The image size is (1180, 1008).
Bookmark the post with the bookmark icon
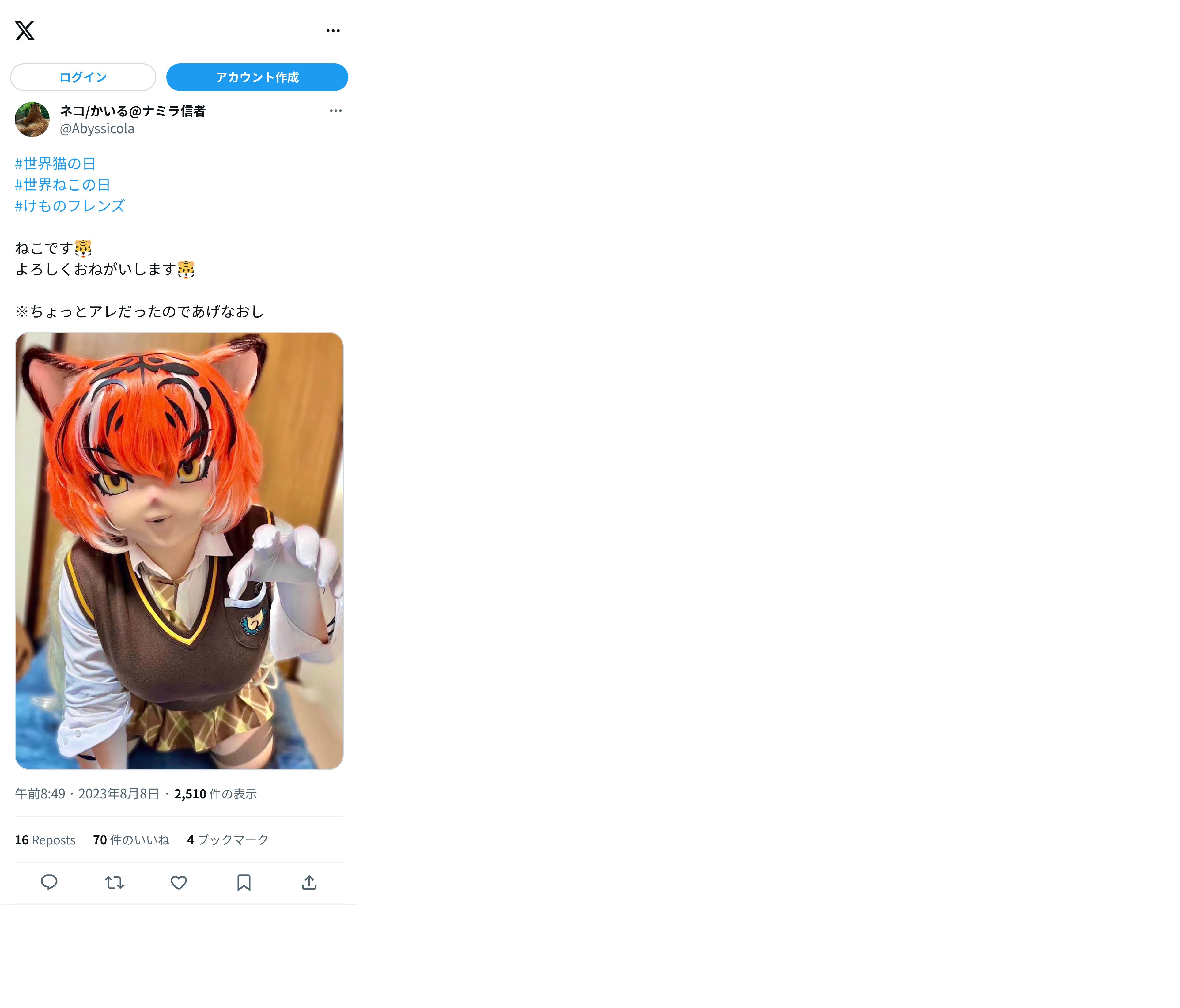[x=244, y=882]
